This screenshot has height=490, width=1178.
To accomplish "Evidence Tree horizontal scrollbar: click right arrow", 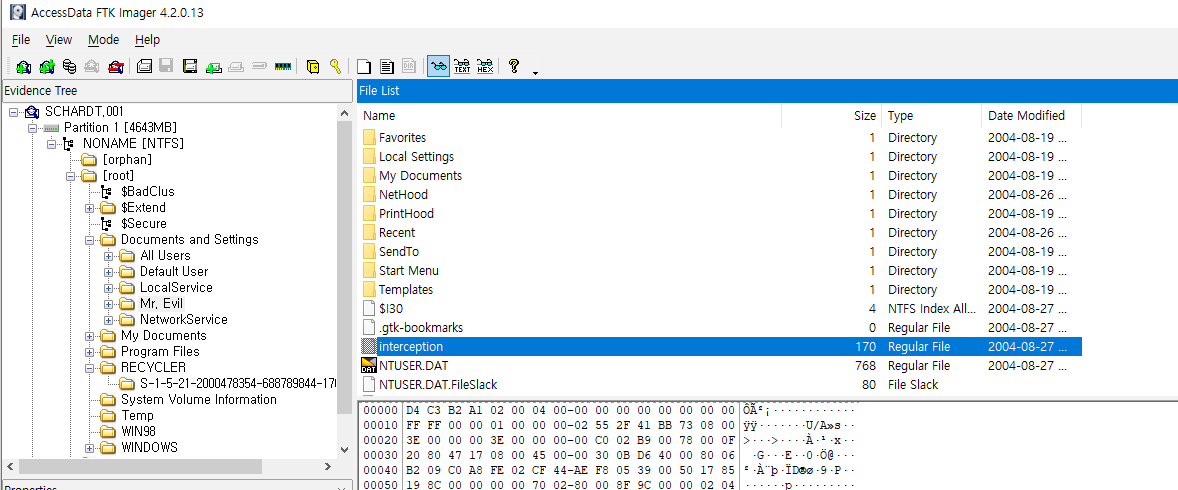I will [328, 467].
